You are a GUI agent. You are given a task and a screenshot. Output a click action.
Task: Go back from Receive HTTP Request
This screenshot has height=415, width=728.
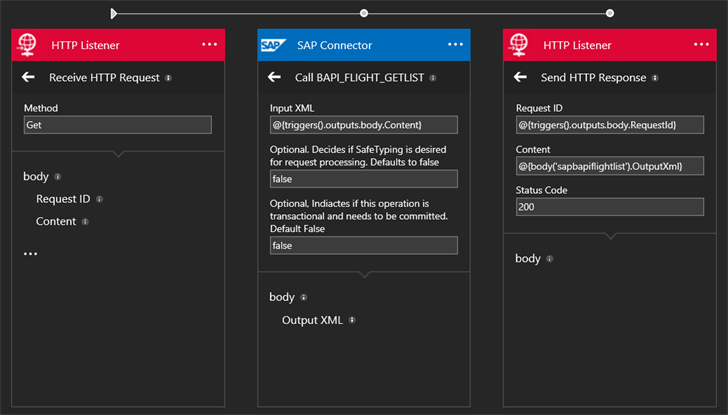[x=28, y=78]
